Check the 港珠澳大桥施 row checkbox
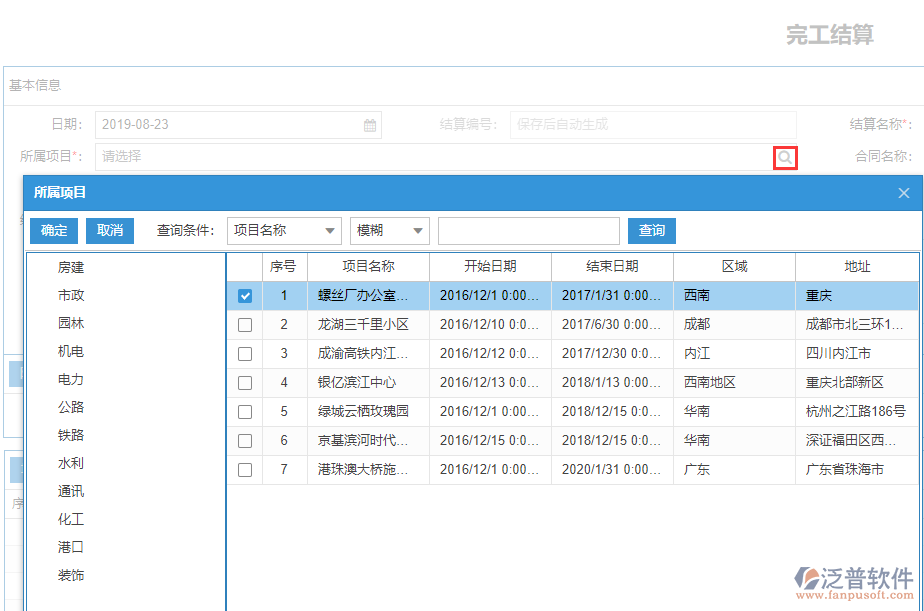This screenshot has height=611, width=924. pyautogui.click(x=245, y=469)
